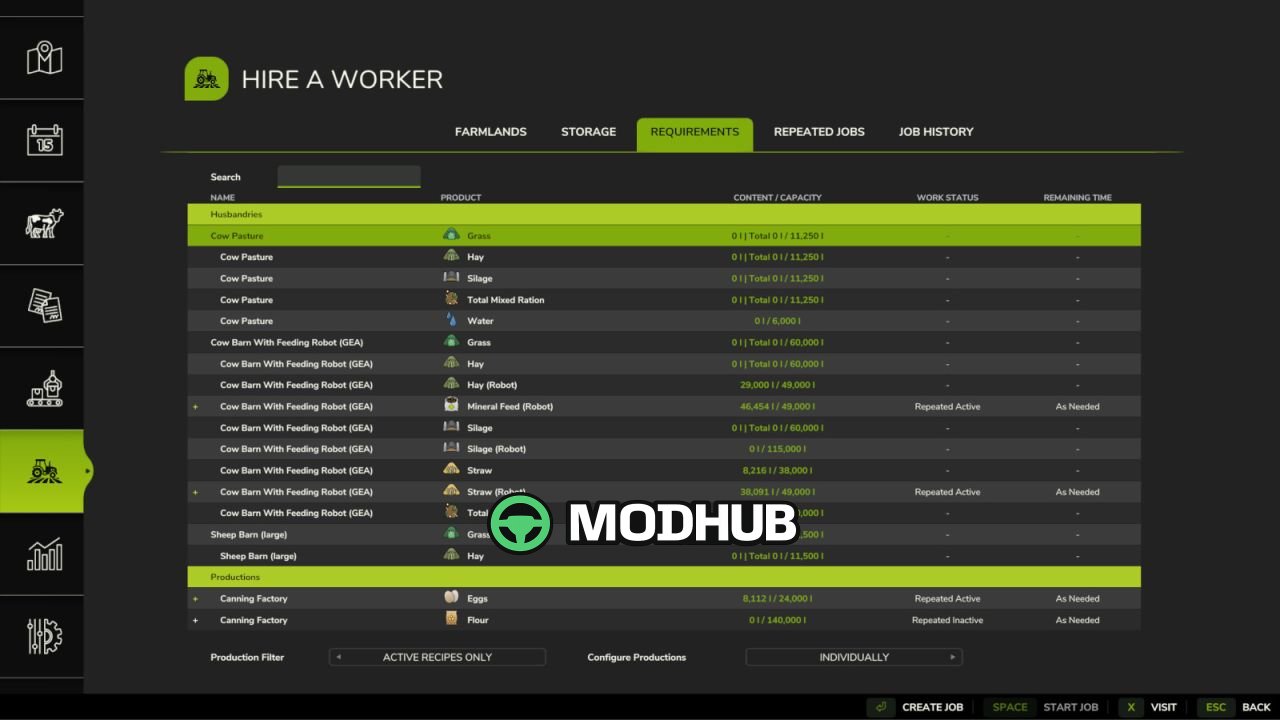Image resolution: width=1280 pixels, height=720 pixels.
Task: Switch to the Farmlands tab
Action: pyautogui.click(x=490, y=132)
